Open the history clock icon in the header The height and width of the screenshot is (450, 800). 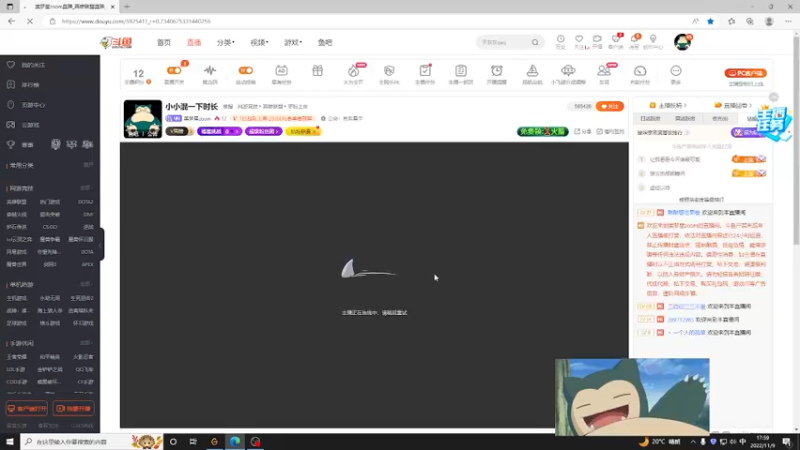point(560,39)
